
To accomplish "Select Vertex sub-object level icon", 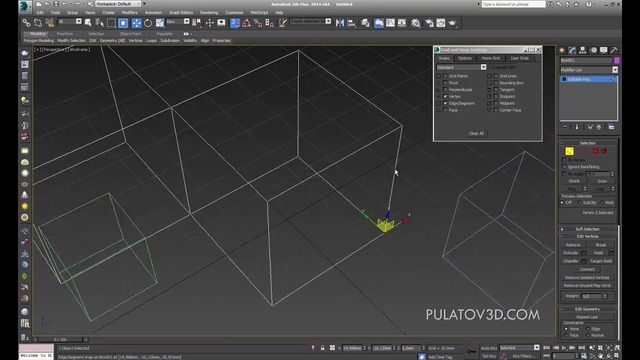I will pyautogui.click(x=569, y=151).
